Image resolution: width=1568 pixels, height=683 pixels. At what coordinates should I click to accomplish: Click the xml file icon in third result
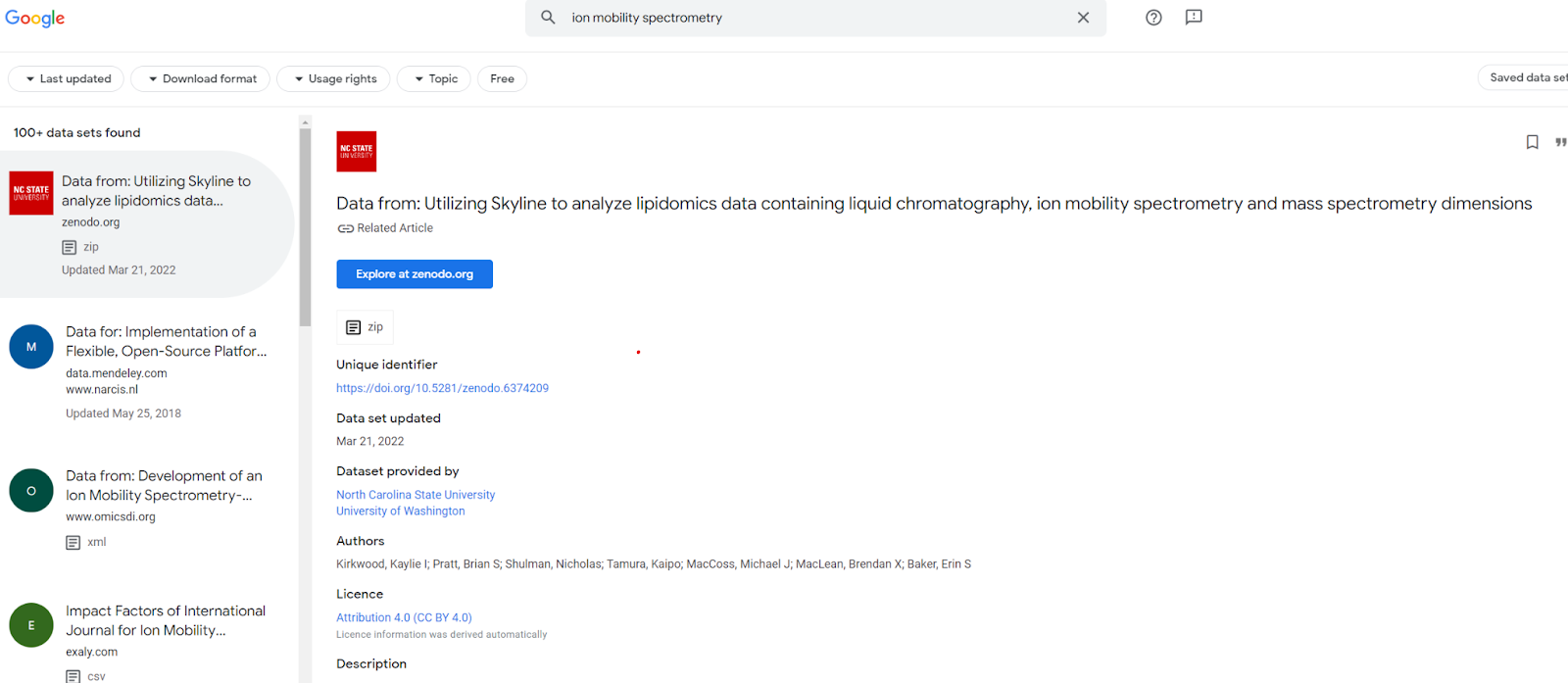(73, 543)
